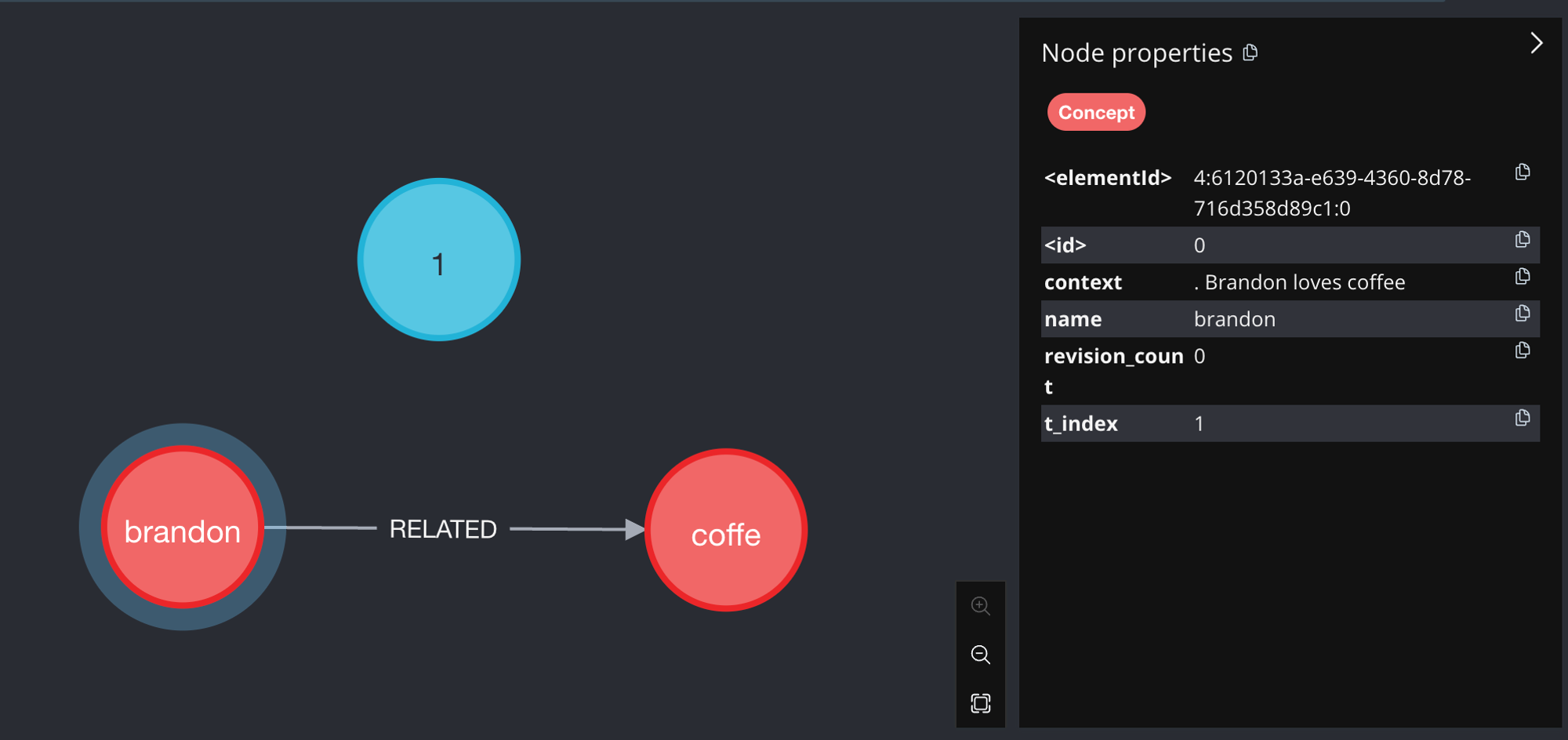Viewport: 1568px width, 740px height.
Task: Click the name row value brandon
Action: (x=1234, y=320)
